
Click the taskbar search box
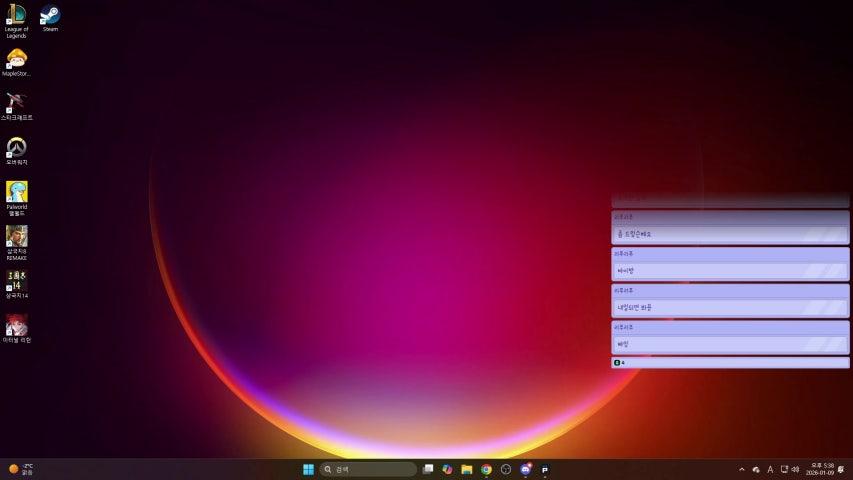tap(367, 469)
